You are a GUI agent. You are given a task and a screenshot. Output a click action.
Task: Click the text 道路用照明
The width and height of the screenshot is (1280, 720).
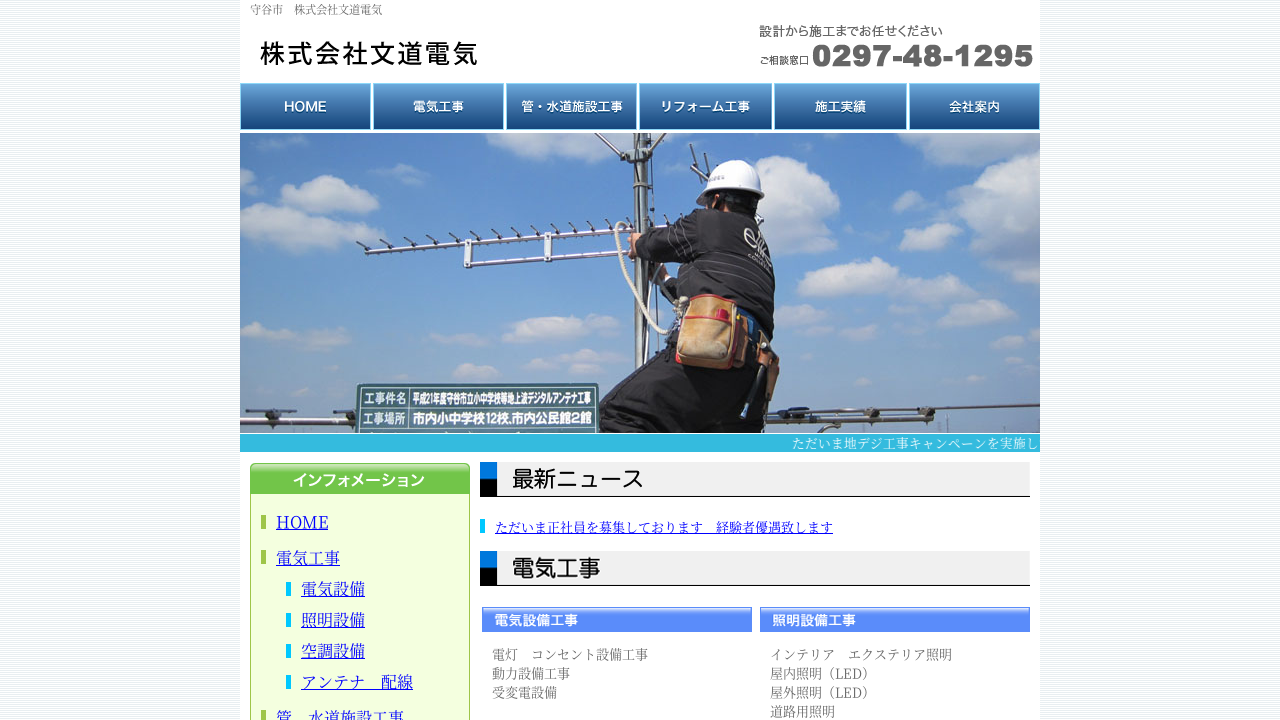(802, 712)
